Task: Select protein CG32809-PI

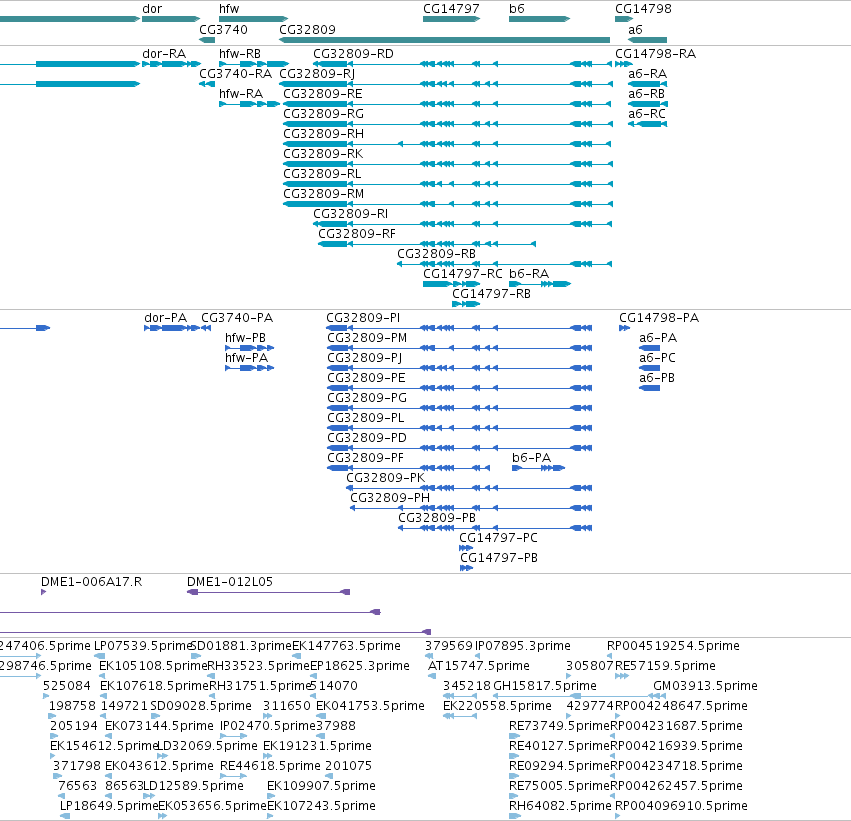Action: coord(363,318)
